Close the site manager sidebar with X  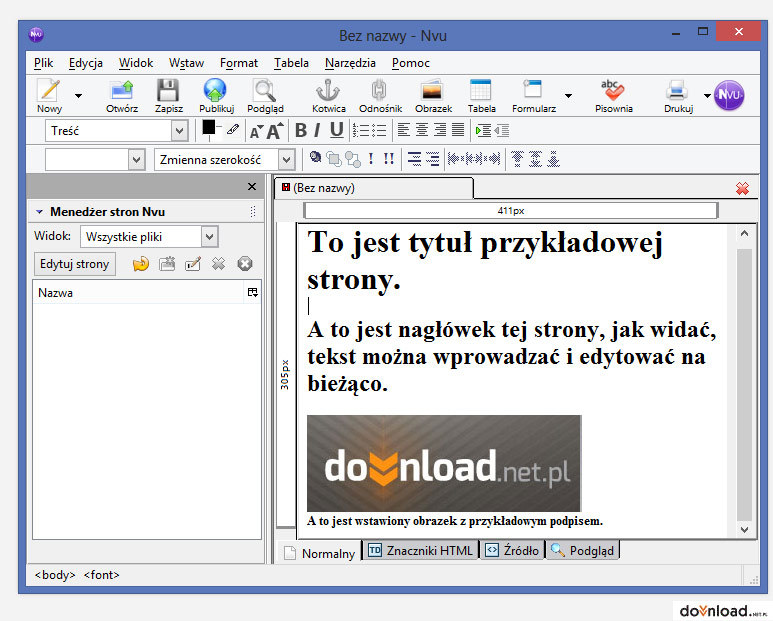pyautogui.click(x=252, y=186)
